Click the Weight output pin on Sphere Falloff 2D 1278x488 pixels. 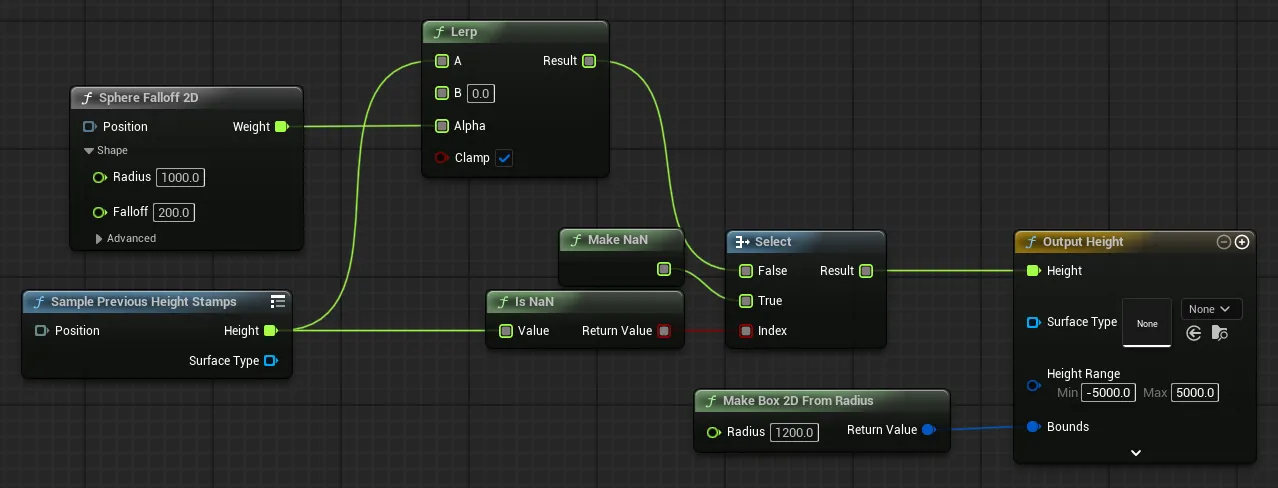(x=281, y=127)
